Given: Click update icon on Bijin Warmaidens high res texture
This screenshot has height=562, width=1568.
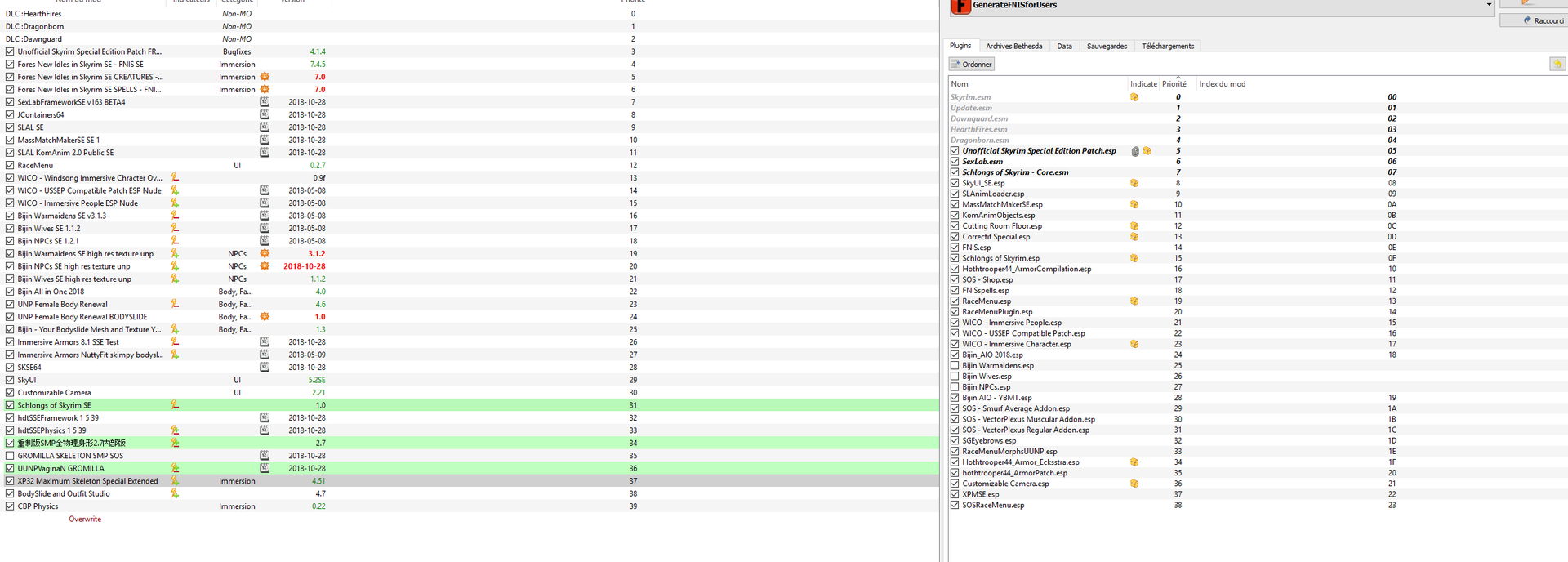Looking at the screenshot, I should [x=265, y=253].
